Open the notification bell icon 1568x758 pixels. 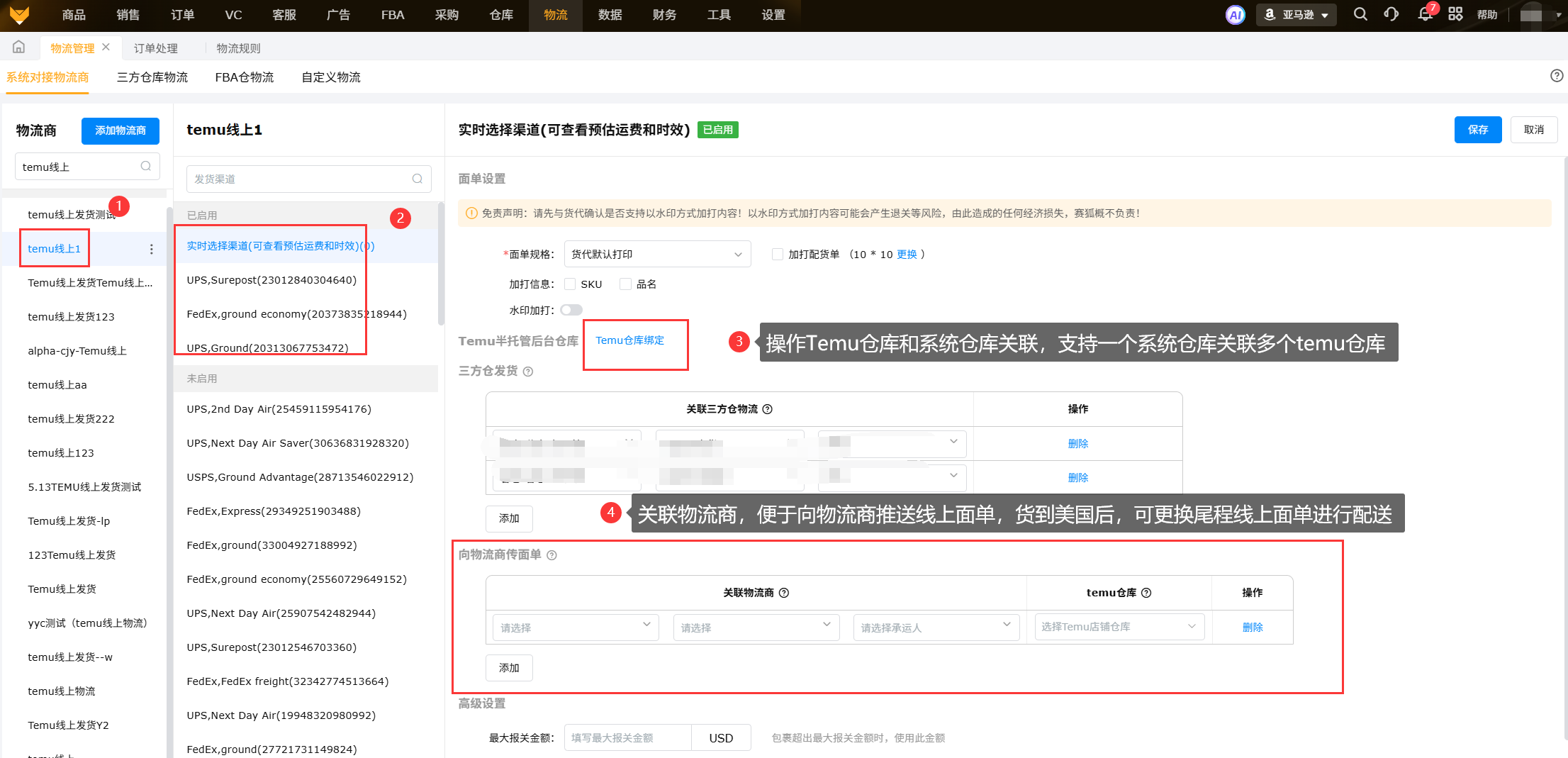click(x=1425, y=15)
